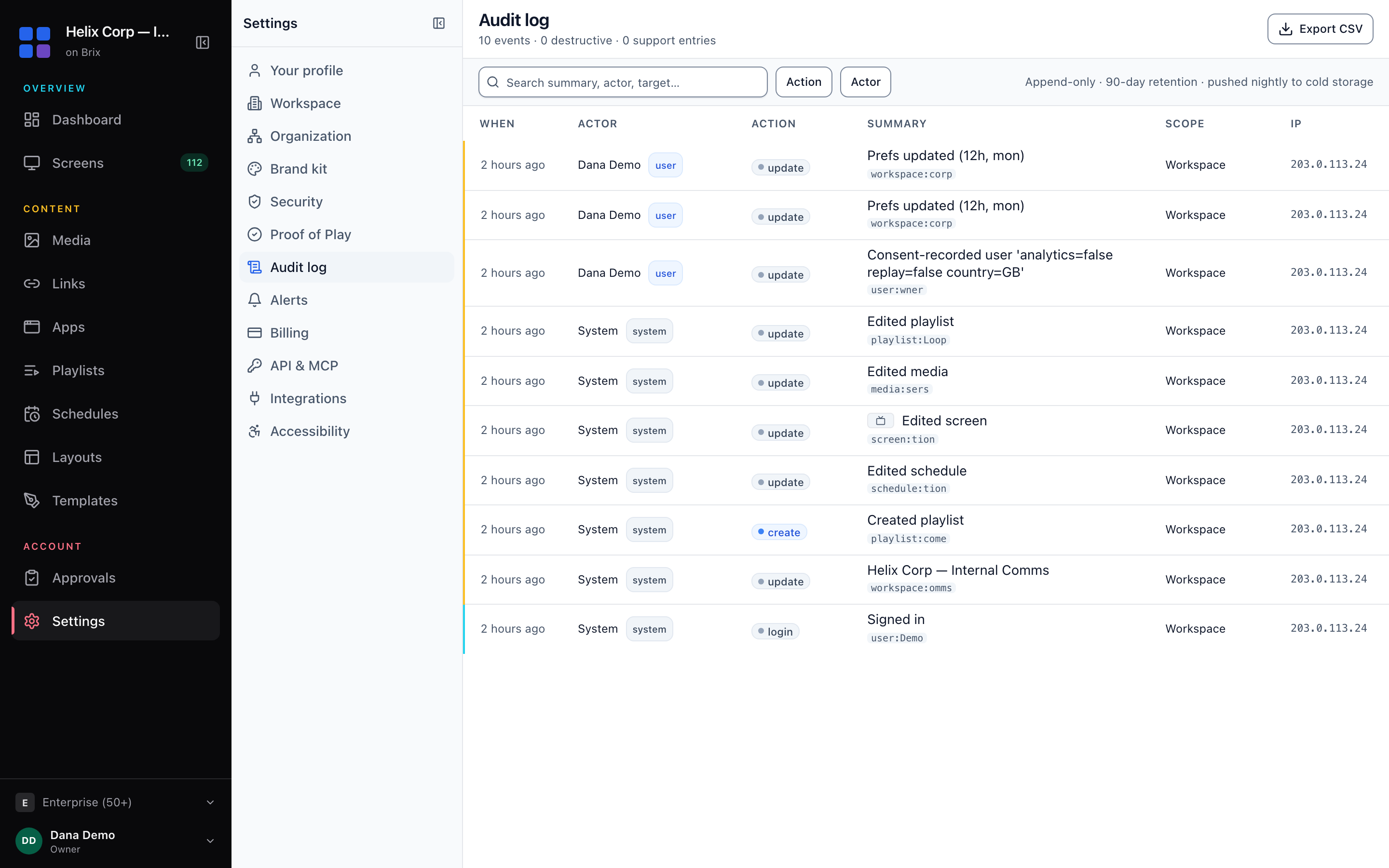Image resolution: width=1389 pixels, height=868 pixels.
Task: Open the Audit log settings page
Action: (347, 268)
